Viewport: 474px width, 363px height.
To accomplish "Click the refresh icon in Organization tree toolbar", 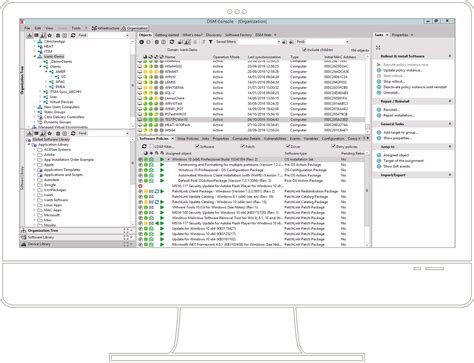I will click(73, 35).
